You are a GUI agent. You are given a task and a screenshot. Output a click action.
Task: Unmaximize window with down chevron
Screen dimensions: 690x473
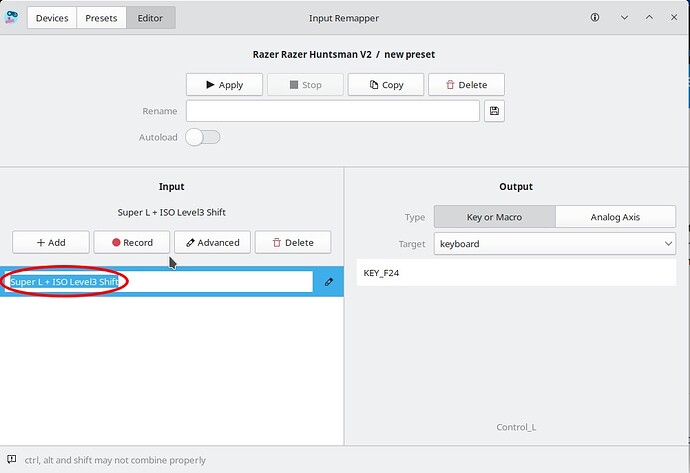[624, 18]
